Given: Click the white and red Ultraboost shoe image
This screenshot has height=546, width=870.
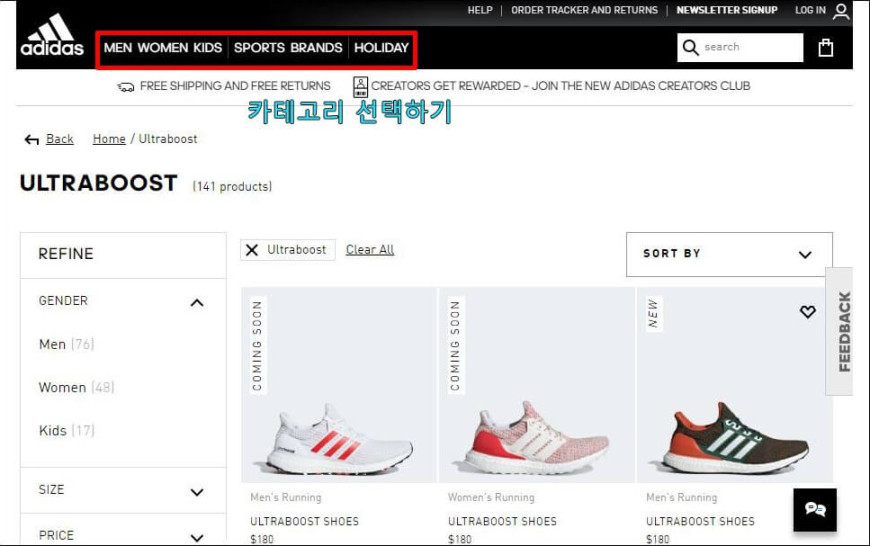Looking at the screenshot, I should point(339,385).
